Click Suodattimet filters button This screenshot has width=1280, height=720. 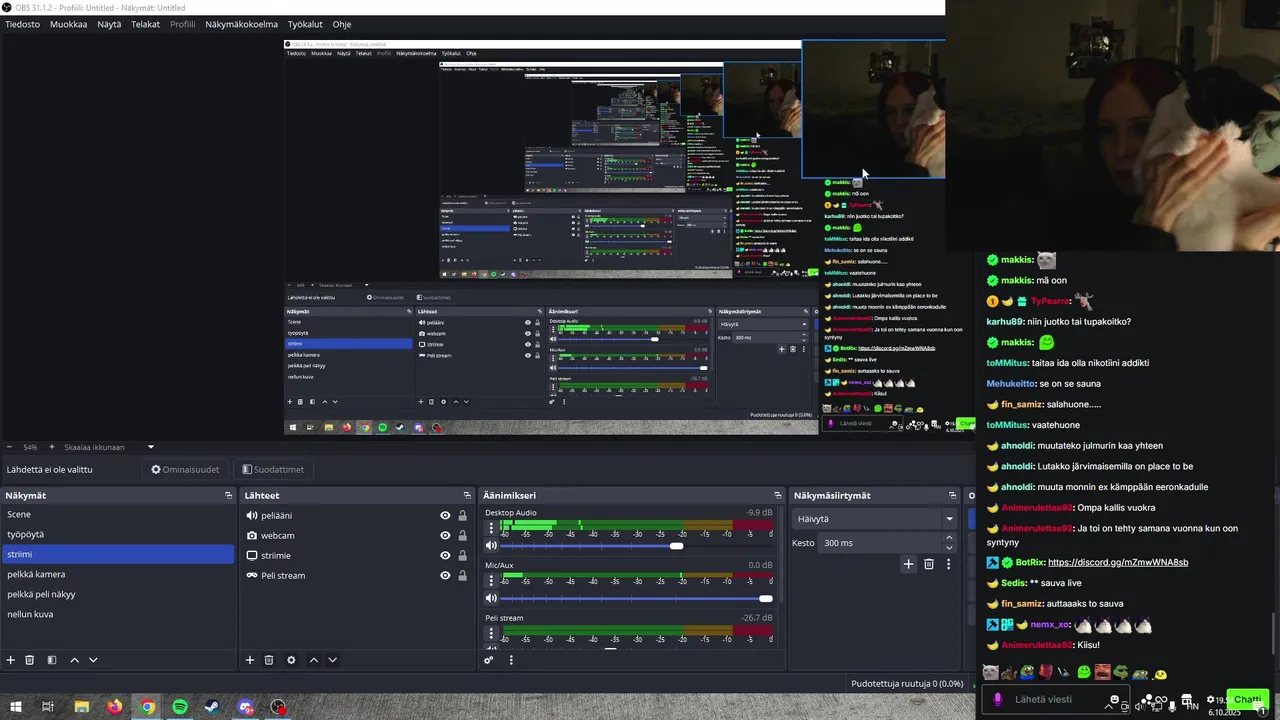pos(273,469)
